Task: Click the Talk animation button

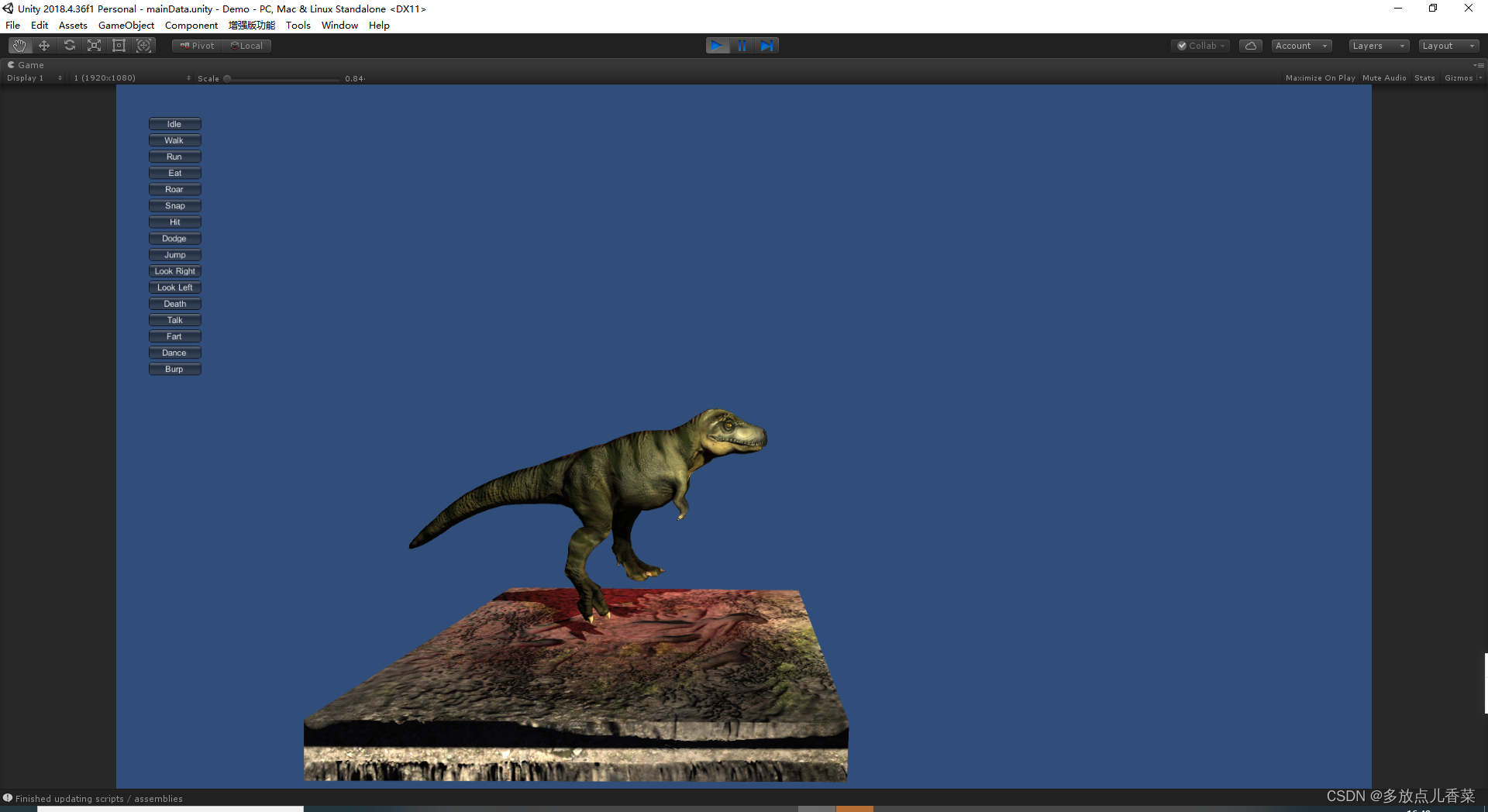Action: (x=174, y=320)
